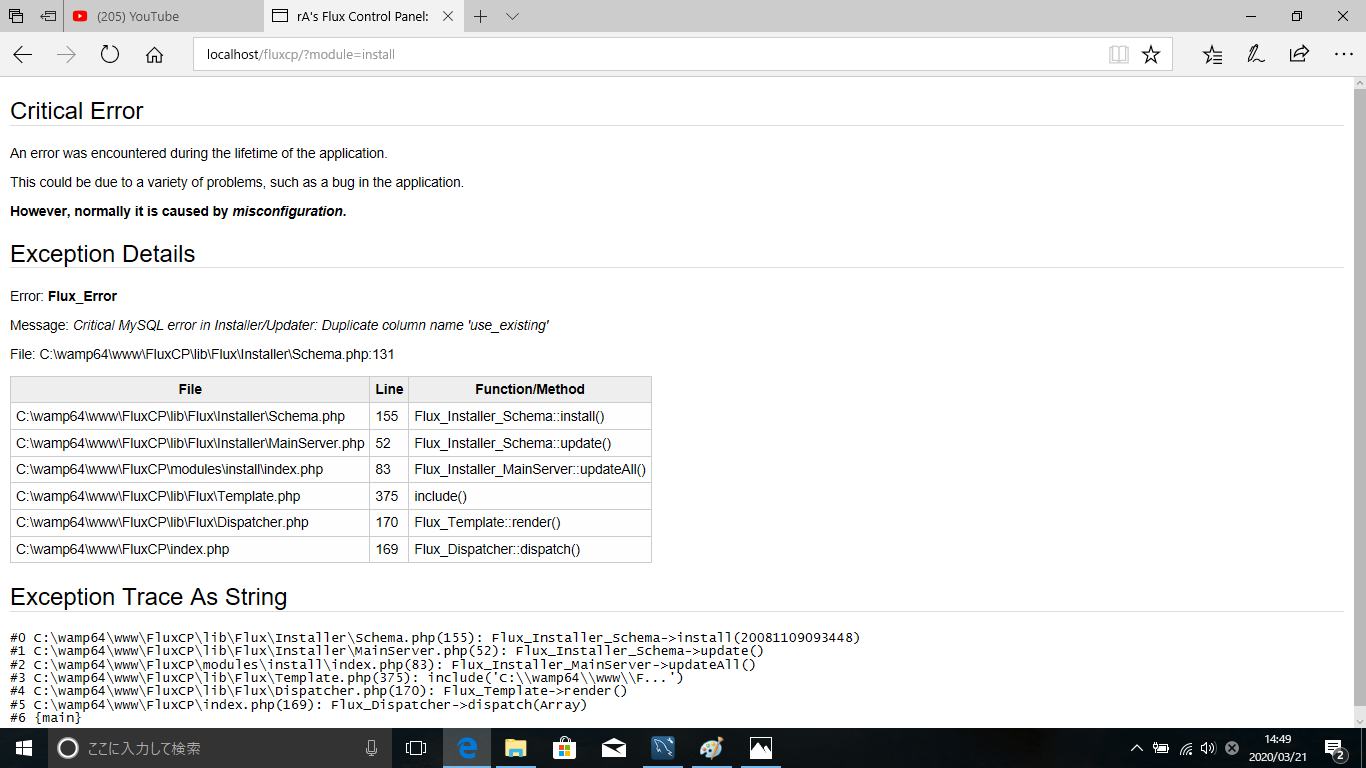Close the rA's Flux Control Panel tab
The image size is (1366, 768).
446,16
